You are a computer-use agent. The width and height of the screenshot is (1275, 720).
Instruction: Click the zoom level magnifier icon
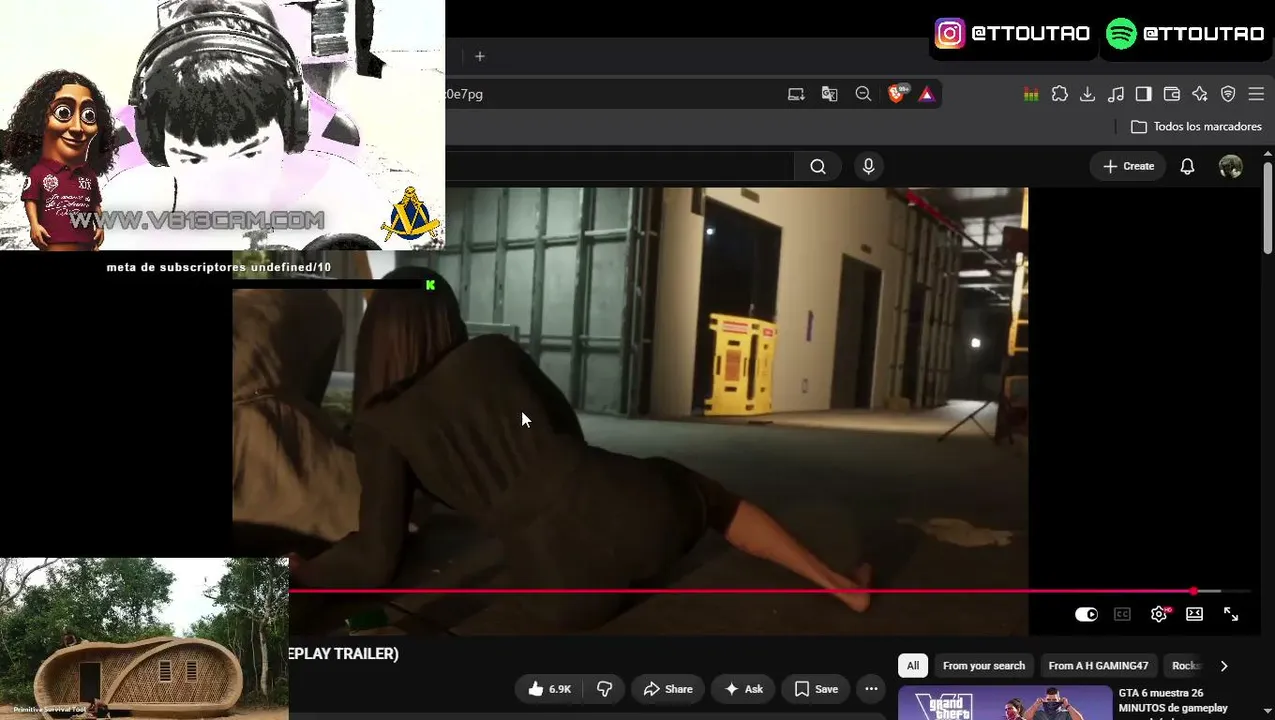(863, 94)
